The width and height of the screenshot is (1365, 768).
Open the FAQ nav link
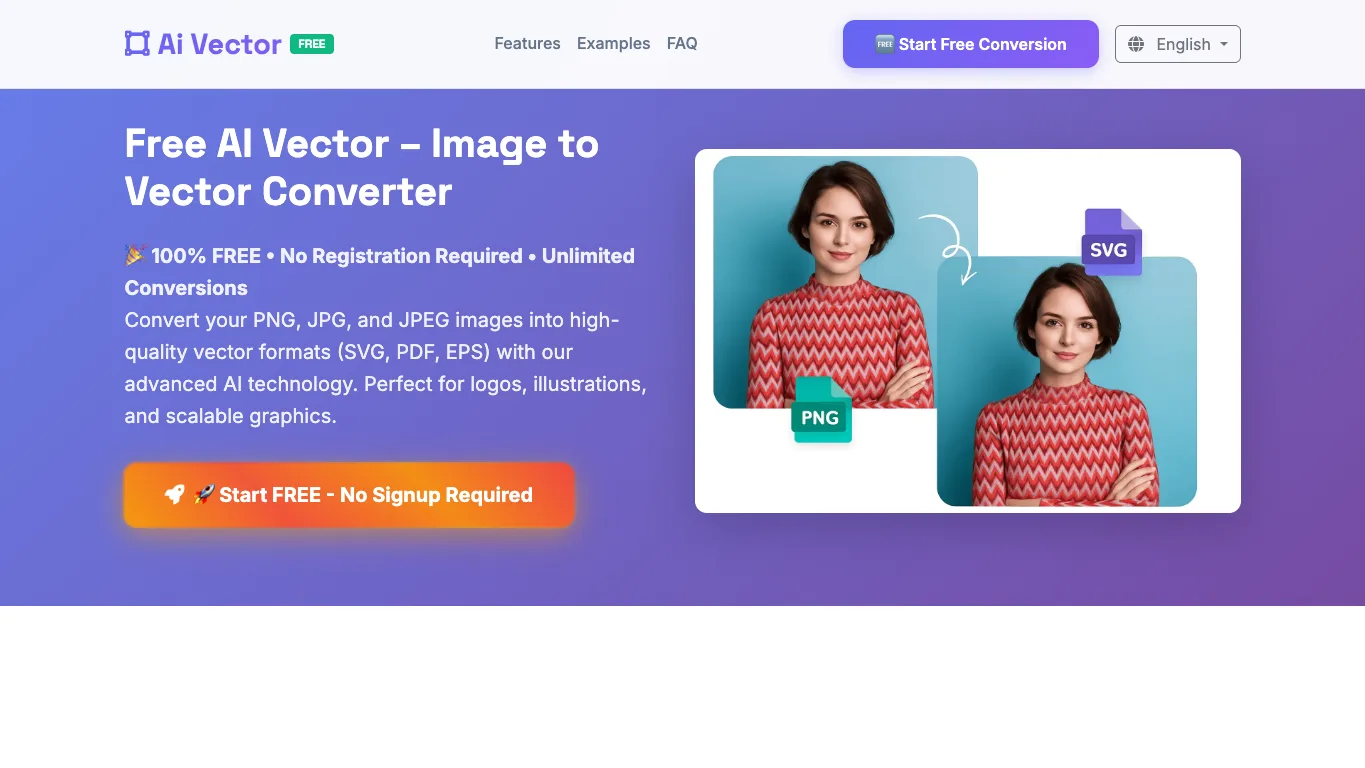682,44
